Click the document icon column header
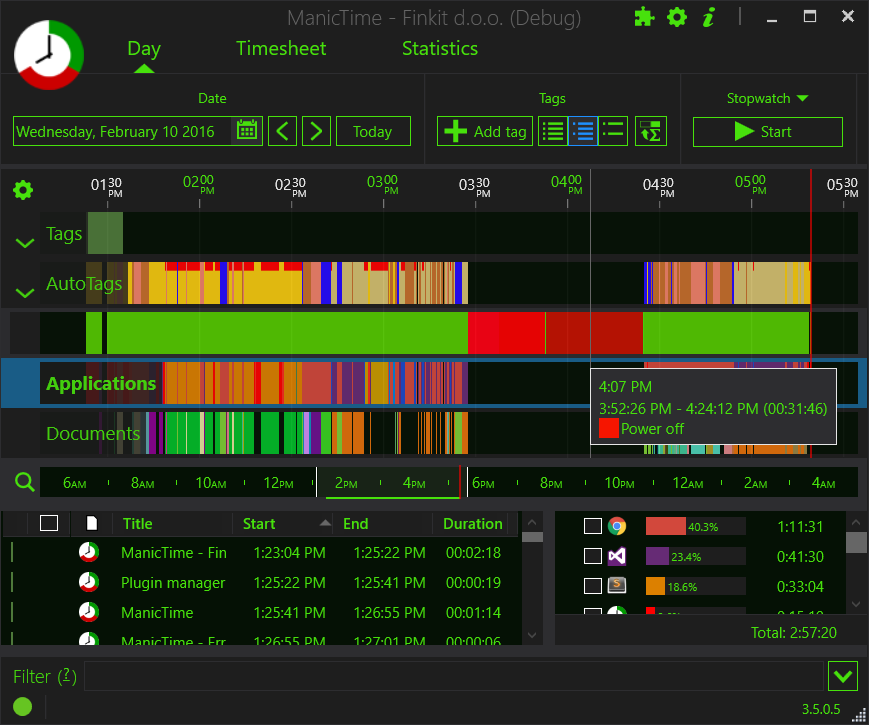The height and width of the screenshot is (725, 869). coord(92,523)
